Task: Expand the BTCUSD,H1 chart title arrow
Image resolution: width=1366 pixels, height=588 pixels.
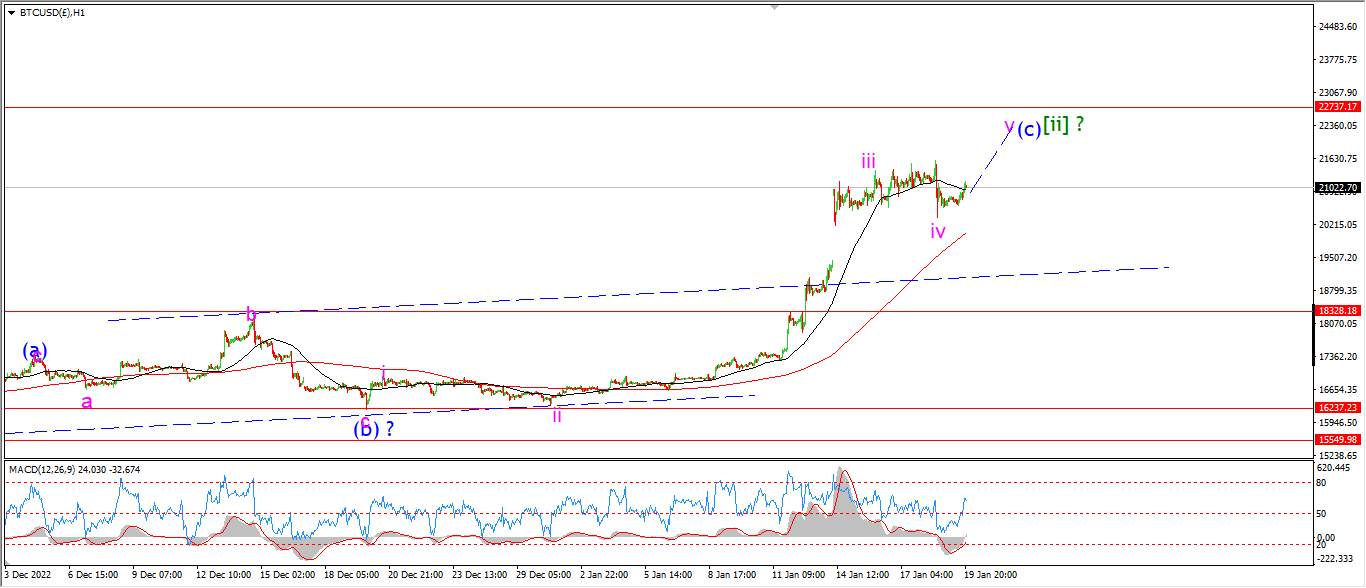Action: [x=11, y=13]
